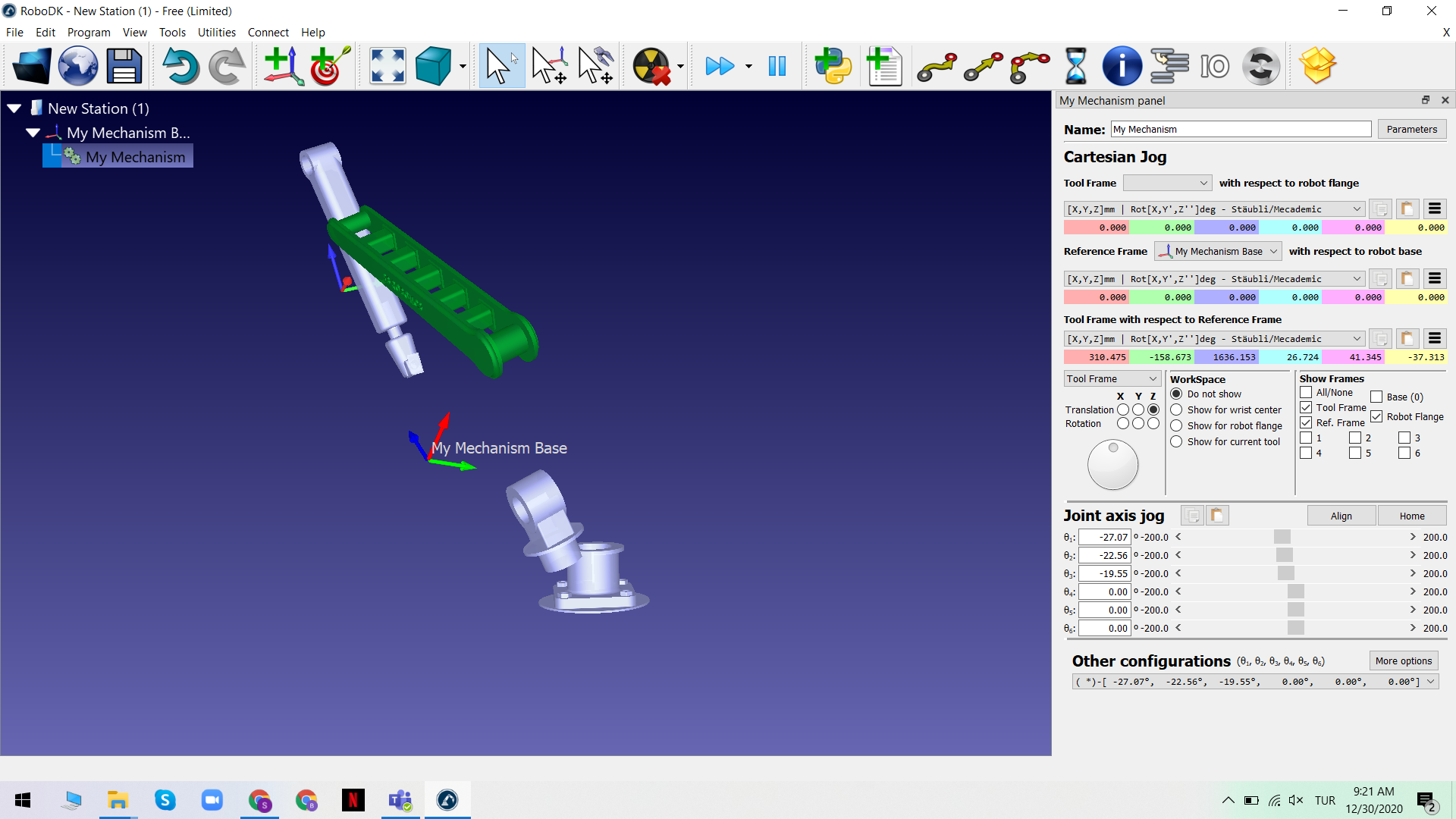Uncheck the Robot Flange checkbox
Viewport: 1456px width, 819px height.
(1376, 416)
